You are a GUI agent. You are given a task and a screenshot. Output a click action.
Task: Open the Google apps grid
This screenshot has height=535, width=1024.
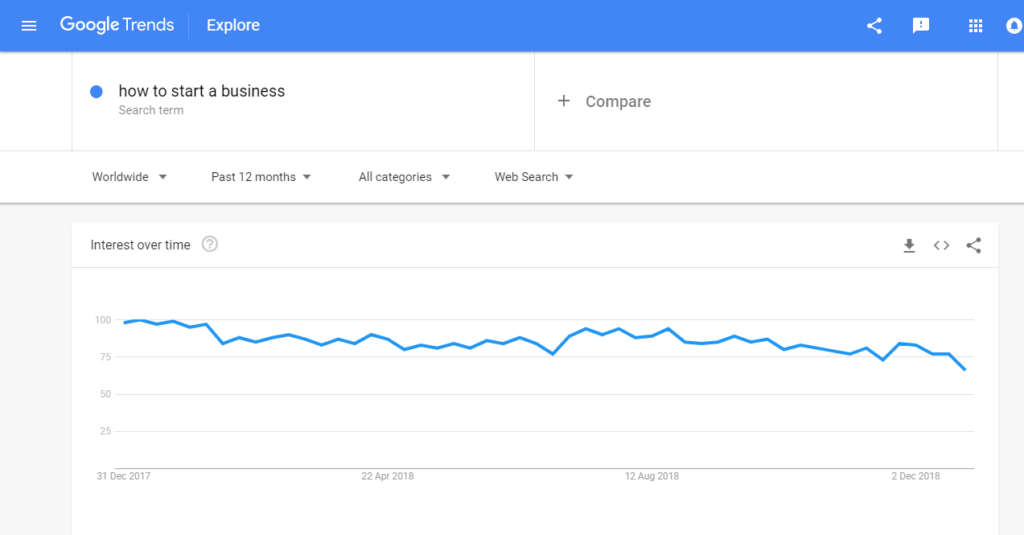click(x=975, y=26)
